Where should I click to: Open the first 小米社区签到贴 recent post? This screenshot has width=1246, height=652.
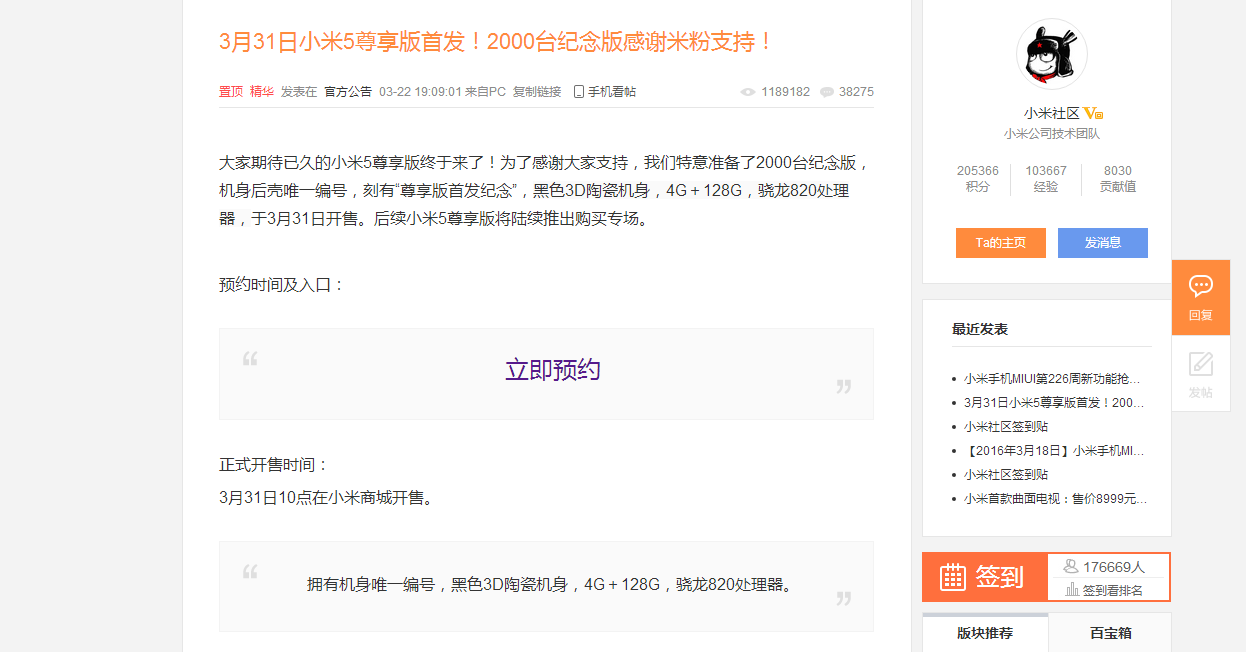(1006, 427)
